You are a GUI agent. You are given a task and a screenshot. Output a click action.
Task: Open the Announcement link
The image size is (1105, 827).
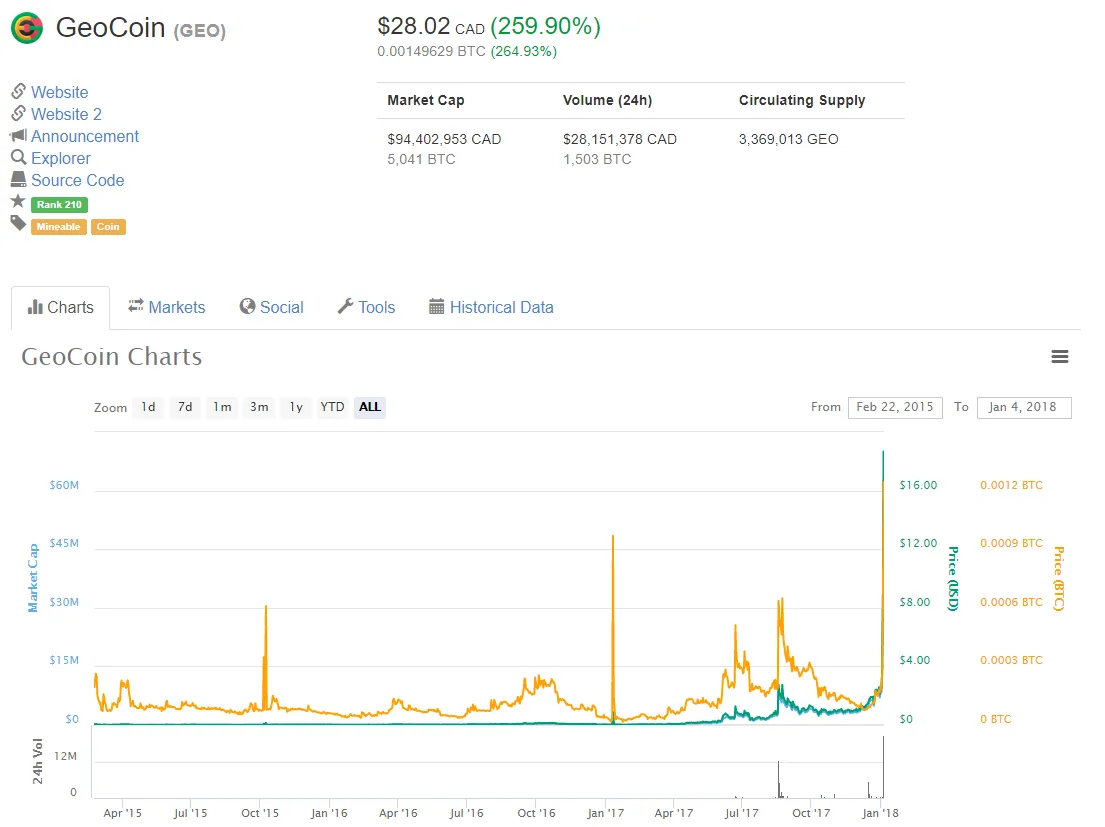[85, 136]
